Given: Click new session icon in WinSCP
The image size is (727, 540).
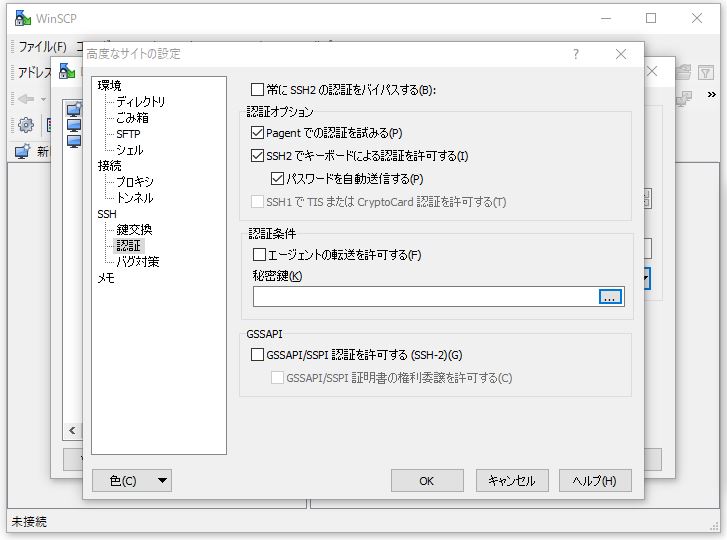Looking at the screenshot, I should click(x=22, y=151).
